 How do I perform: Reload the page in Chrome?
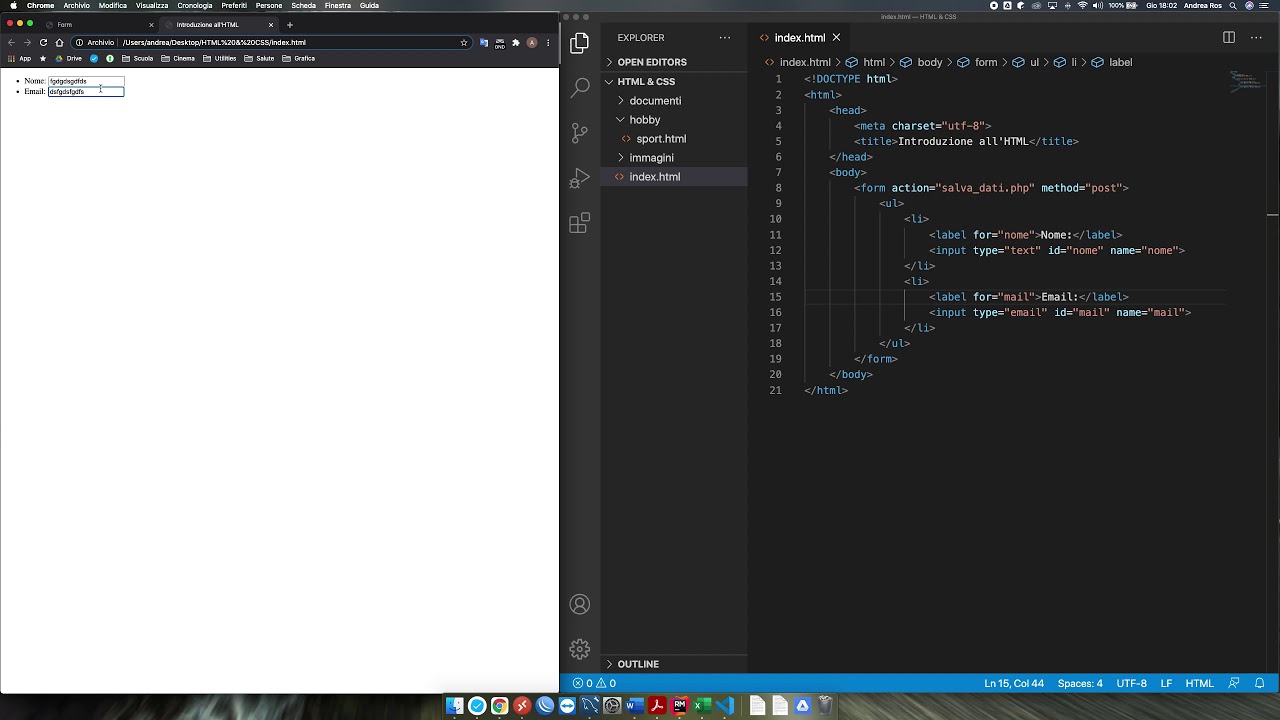tap(43, 42)
